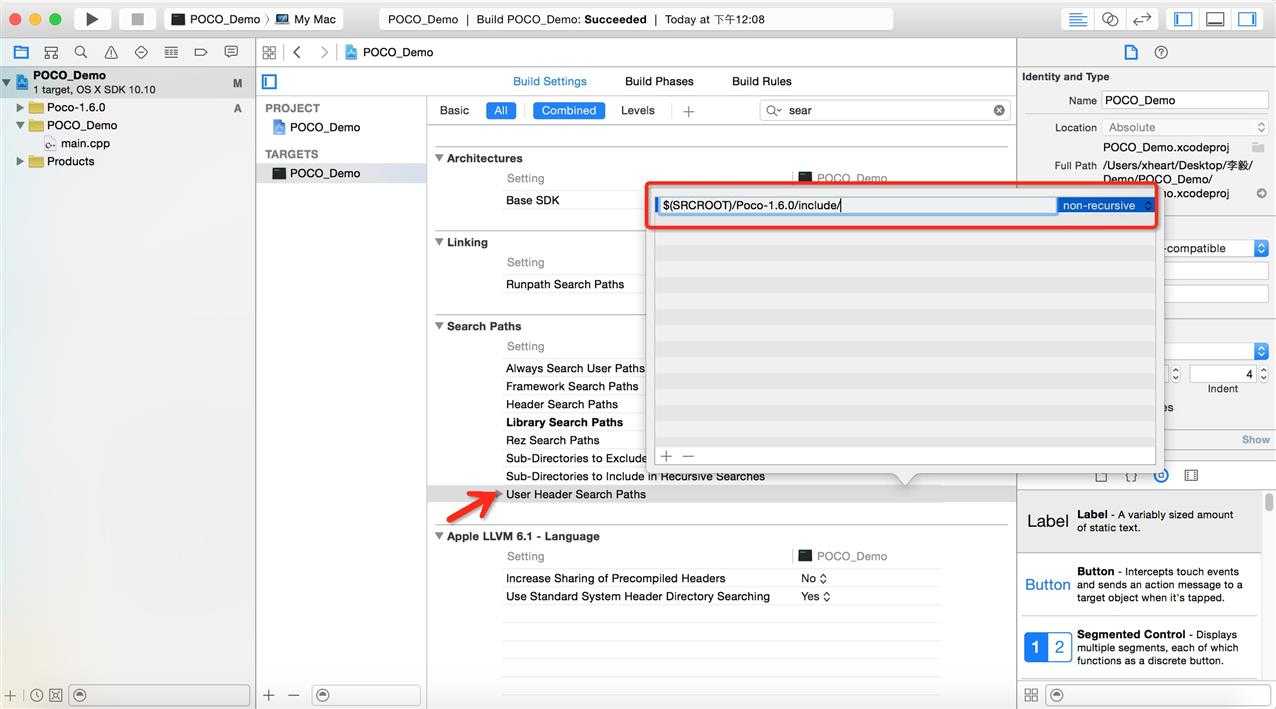
Task: Add a new search path entry in popover
Action: pyautogui.click(x=666, y=456)
